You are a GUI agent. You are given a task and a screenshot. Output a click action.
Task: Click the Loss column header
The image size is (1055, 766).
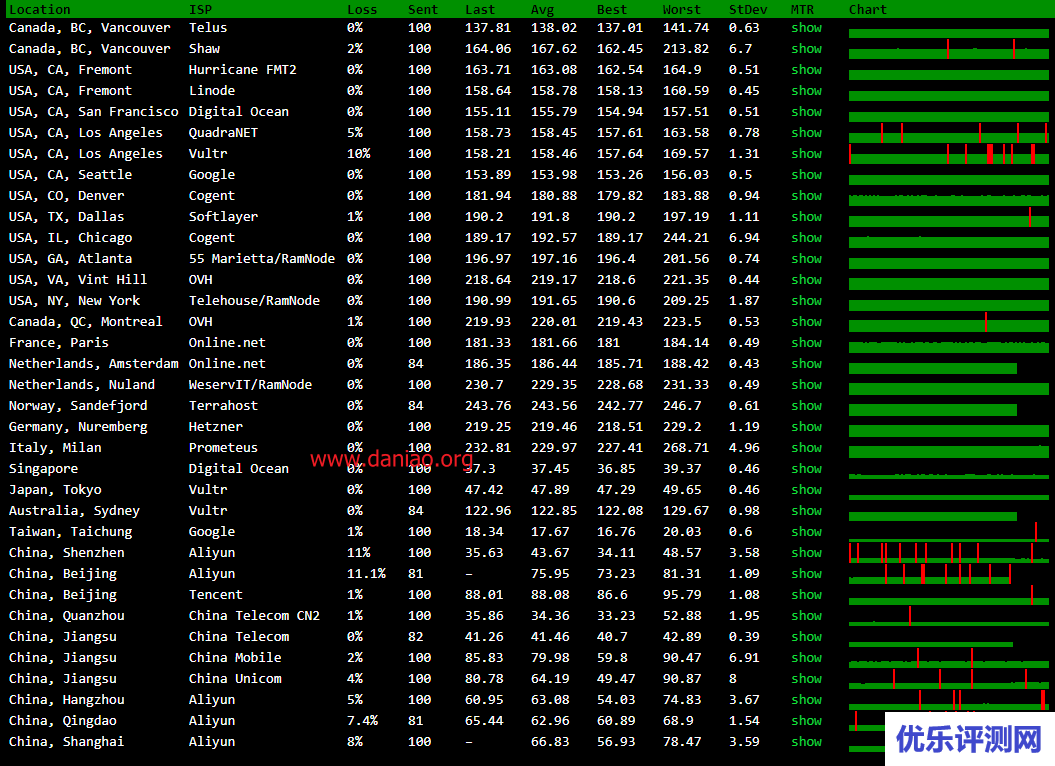tap(362, 9)
